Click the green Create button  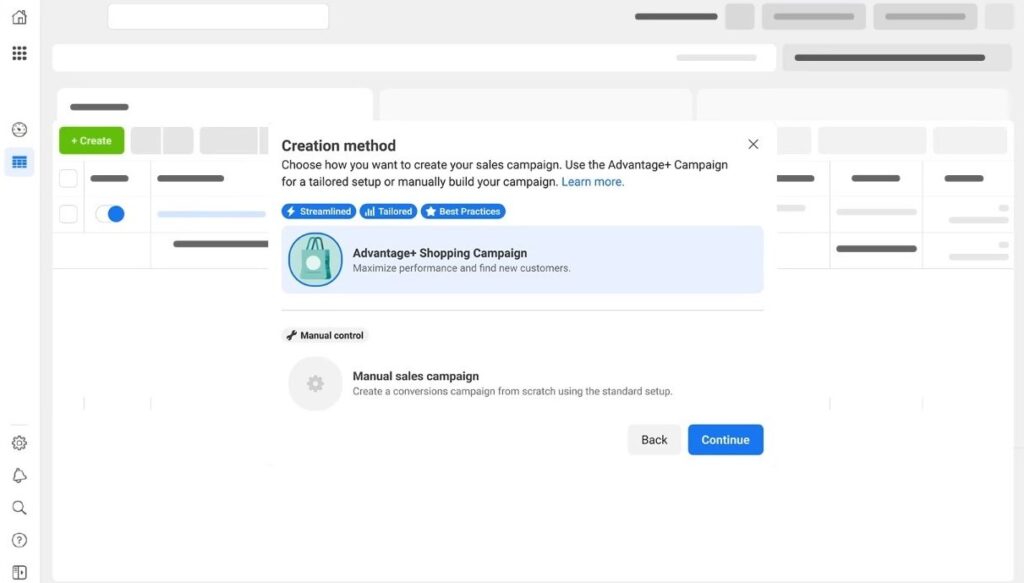(x=91, y=140)
